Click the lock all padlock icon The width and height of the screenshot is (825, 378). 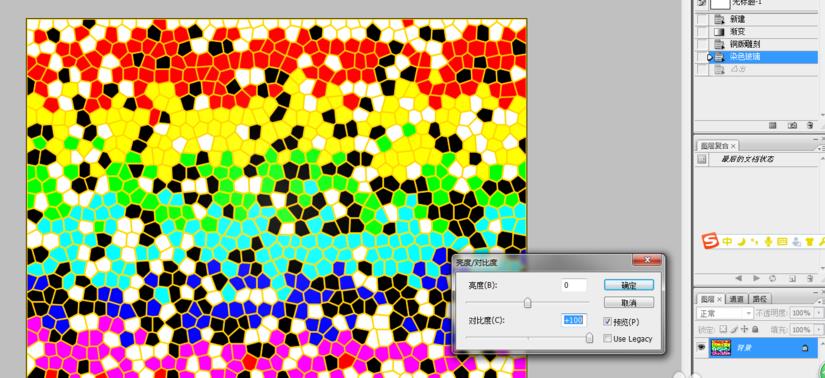point(755,330)
